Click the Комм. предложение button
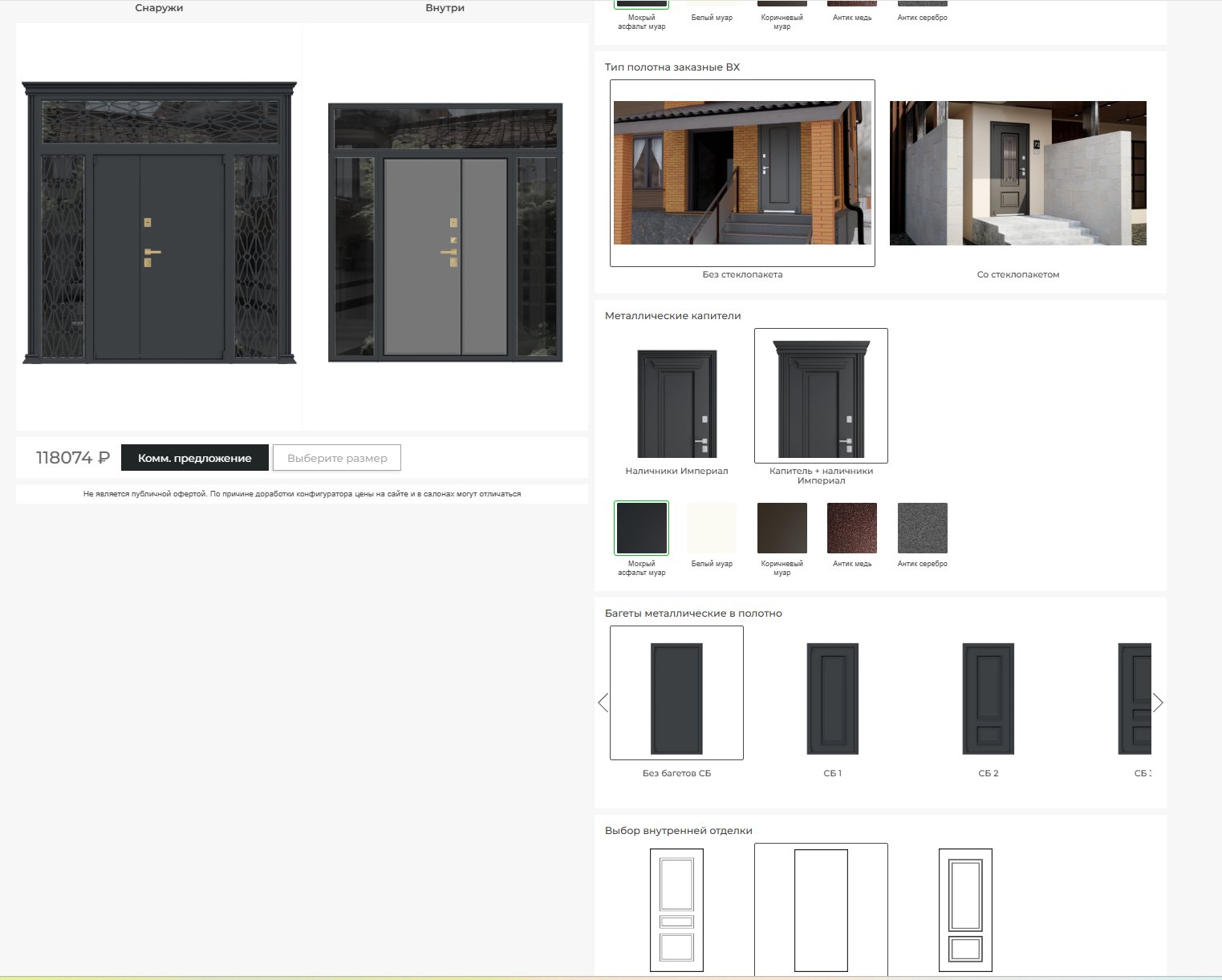 tap(194, 458)
